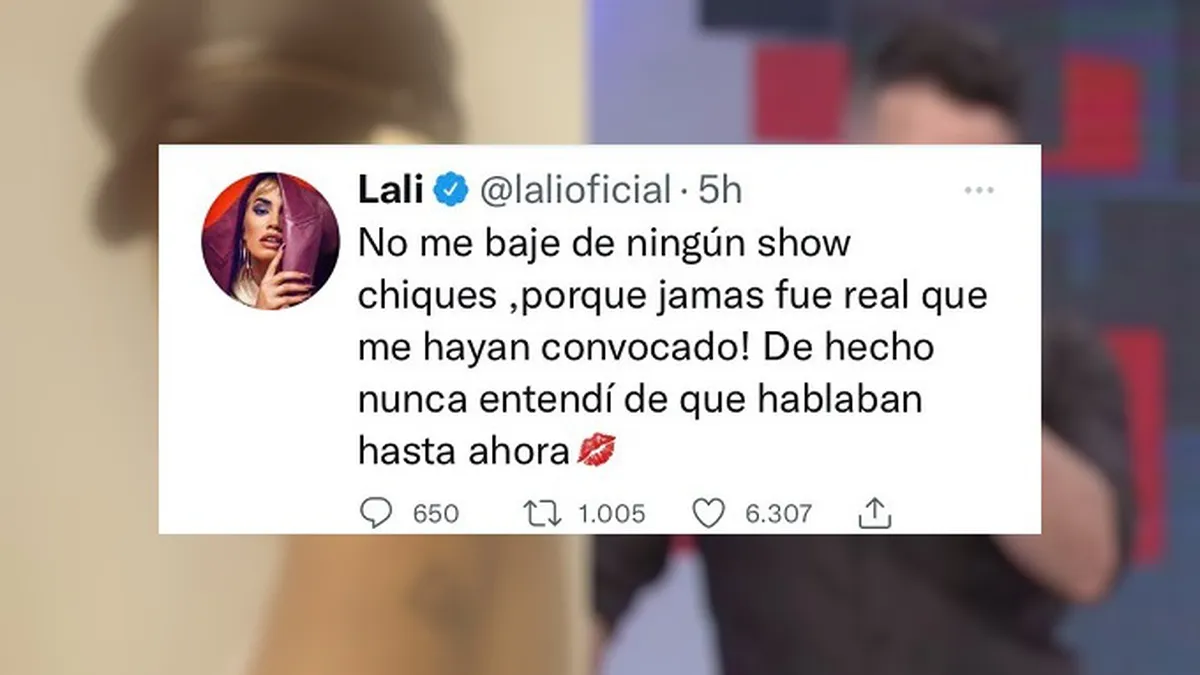The width and height of the screenshot is (1200, 675).
Task: Like the tweet with the heart icon
Action: click(x=708, y=513)
